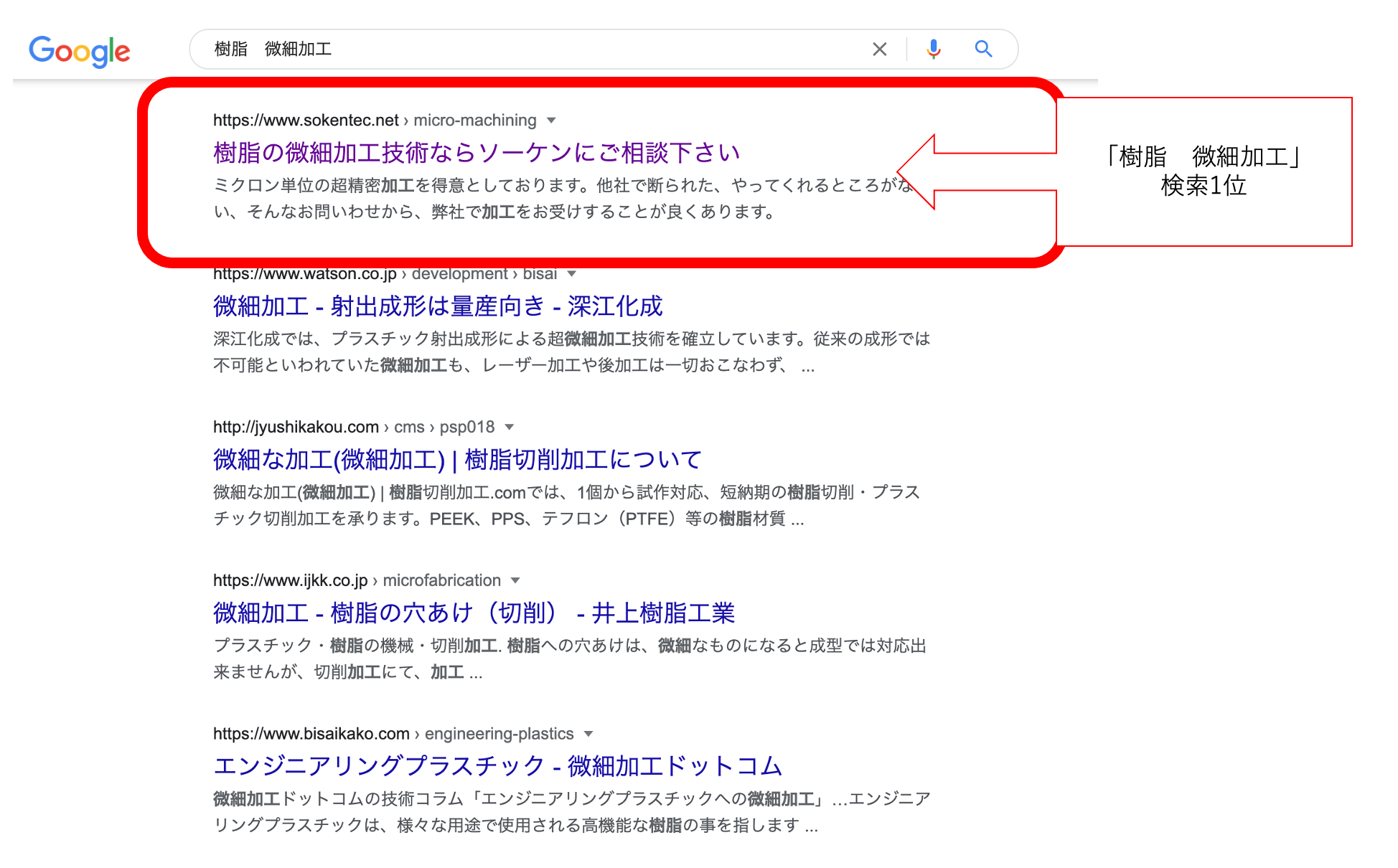Expand dropdown arrow next to sokentec.net URL
1398x868 pixels.
coord(551,121)
